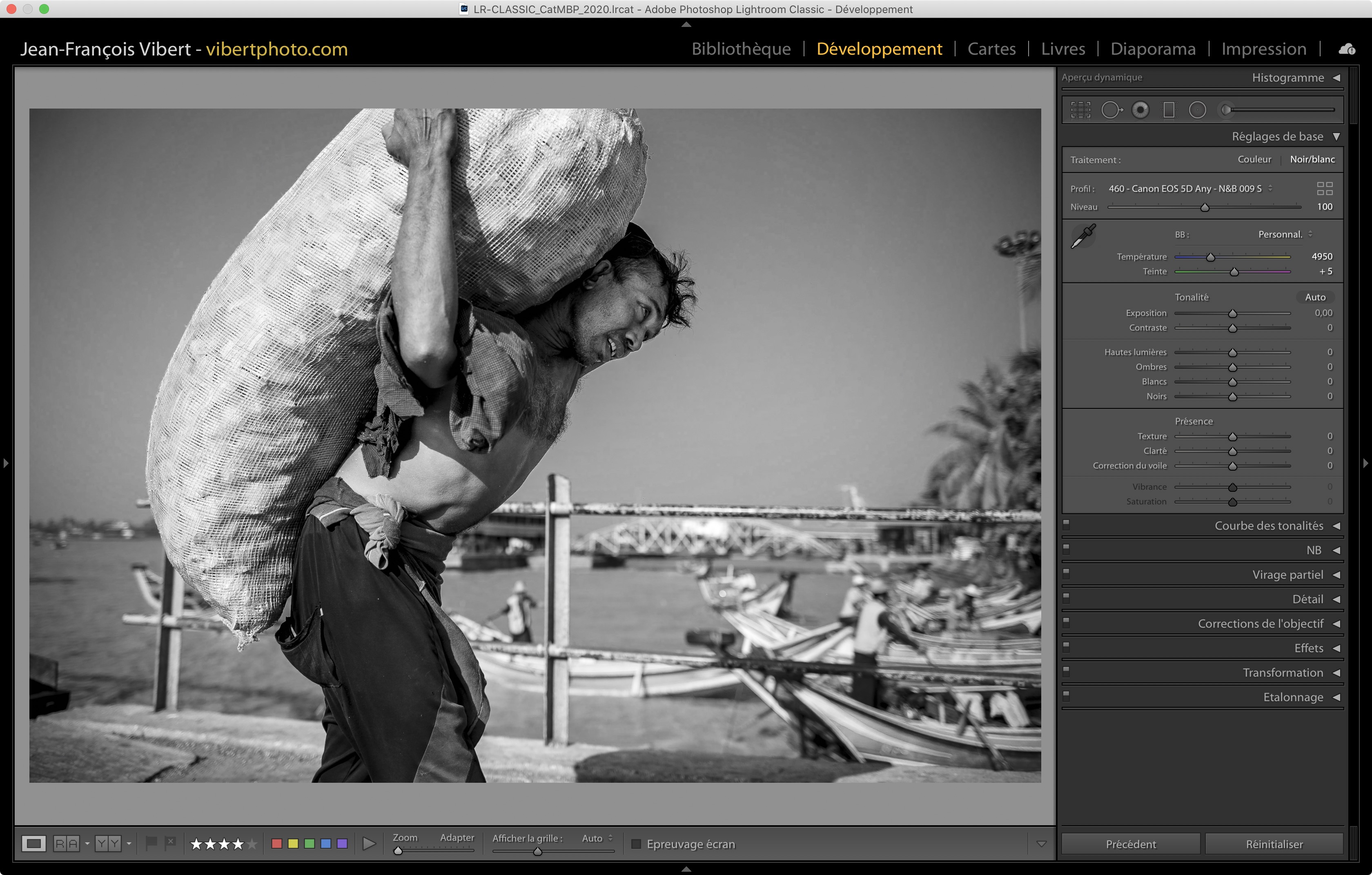Select the radial filter tool
Image resolution: width=1372 pixels, height=875 pixels.
(x=1197, y=110)
